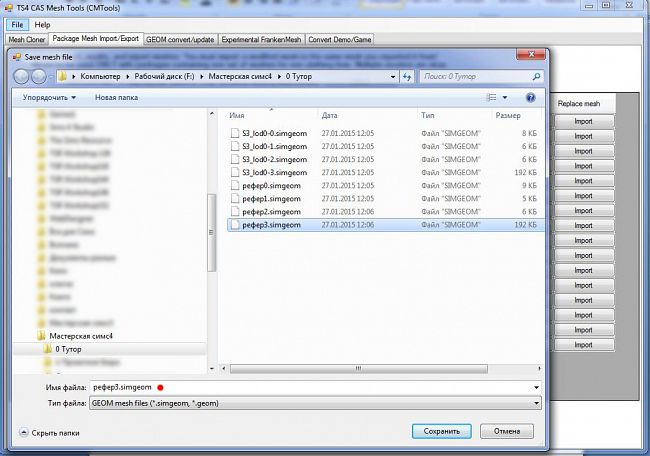Click the forward navigation arrow

[42, 75]
